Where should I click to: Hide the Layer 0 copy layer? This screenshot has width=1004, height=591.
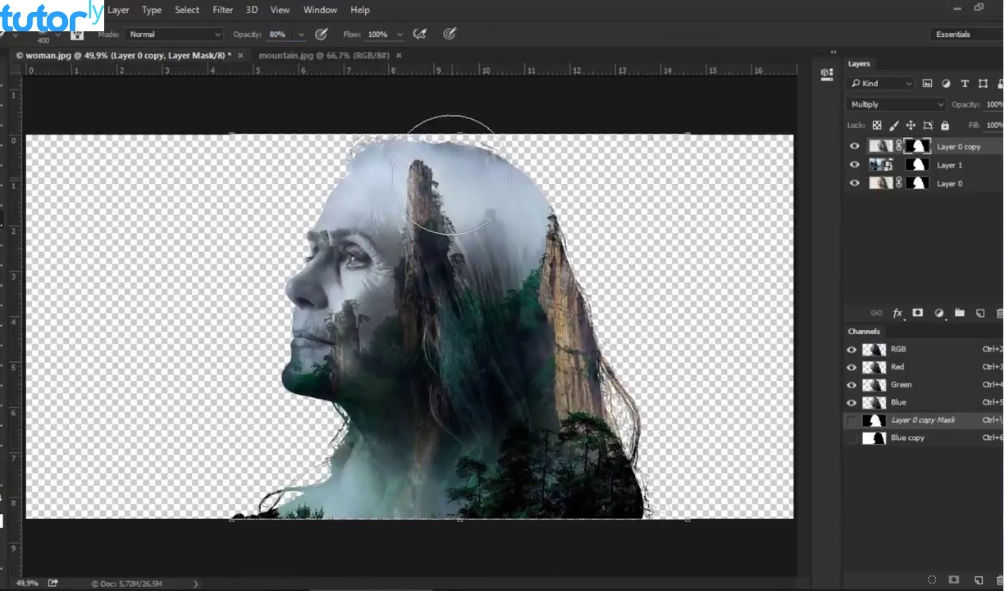[x=854, y=147]
